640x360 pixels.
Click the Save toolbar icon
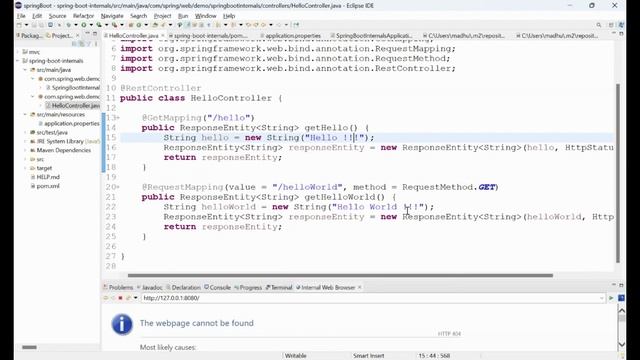34,25
